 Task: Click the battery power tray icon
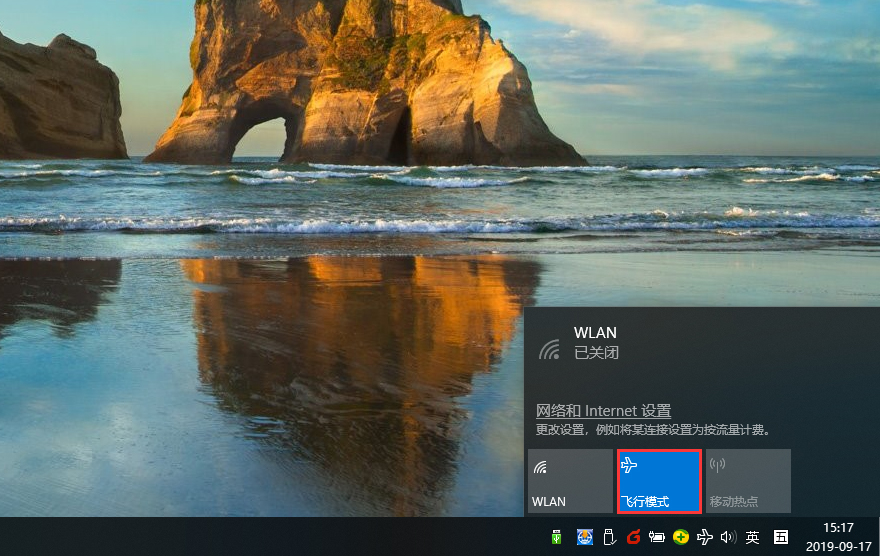point(657,537)
